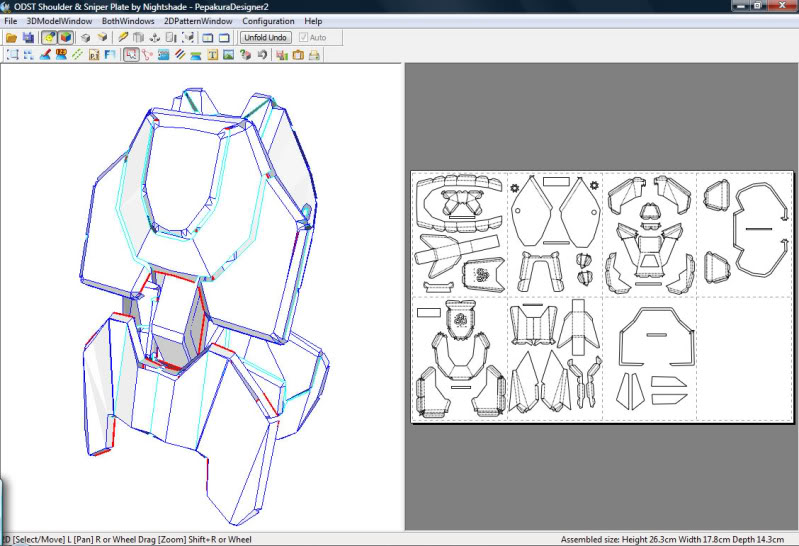The image size is (799, 546).
Task: Toggle the highlighted select/move cursor tool
Action: (x=131, y=54)
